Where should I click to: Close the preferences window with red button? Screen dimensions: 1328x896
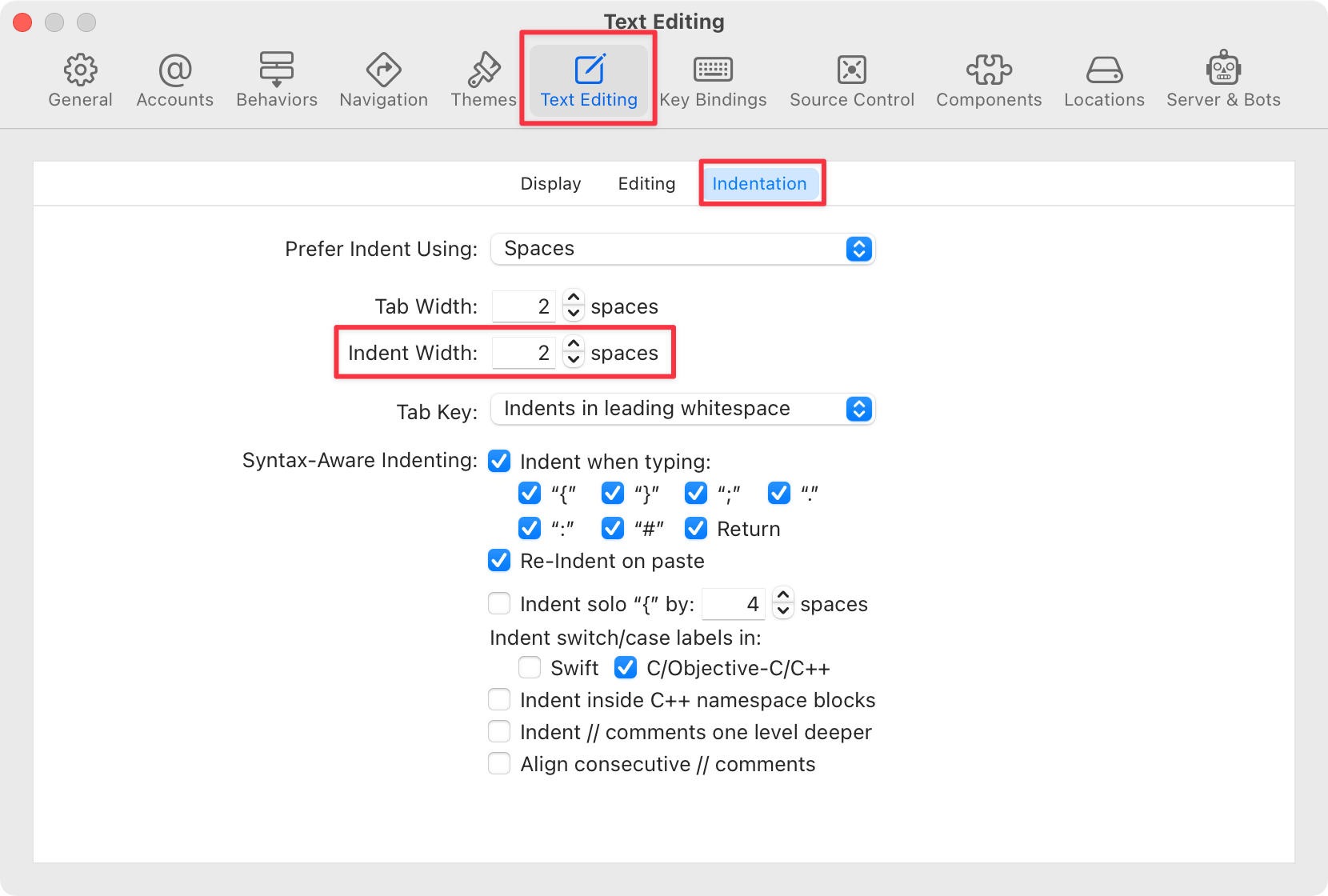[x=22, y=22]
